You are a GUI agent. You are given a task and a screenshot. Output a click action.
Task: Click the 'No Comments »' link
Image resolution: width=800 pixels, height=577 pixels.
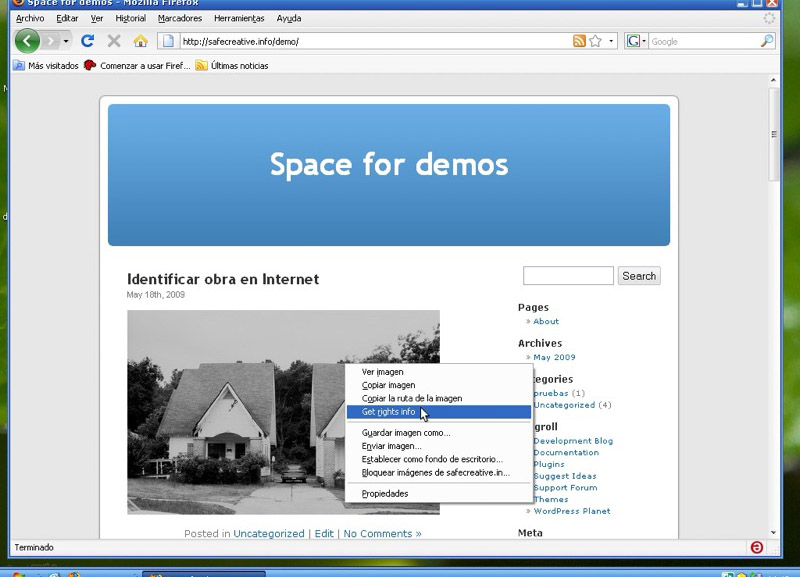382,534
